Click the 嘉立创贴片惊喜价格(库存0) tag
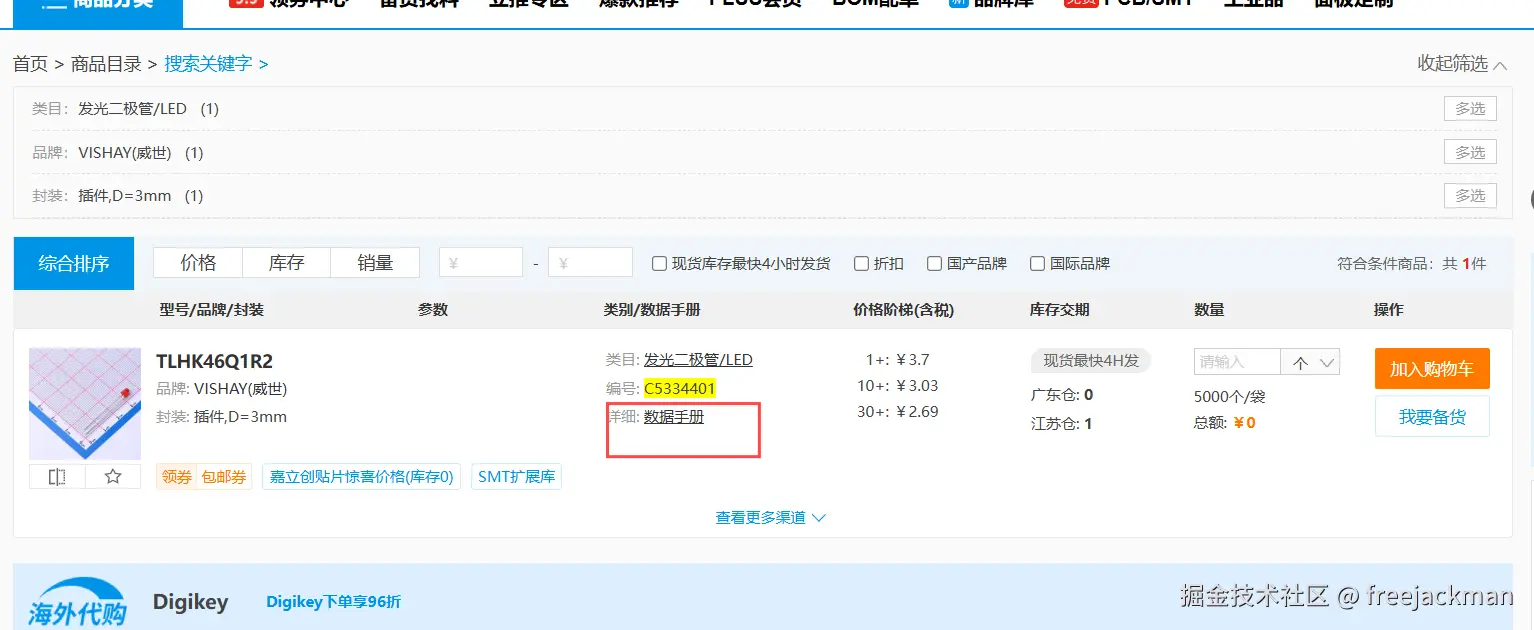This screenshot has height=630, width=1534. click(361, 476)
